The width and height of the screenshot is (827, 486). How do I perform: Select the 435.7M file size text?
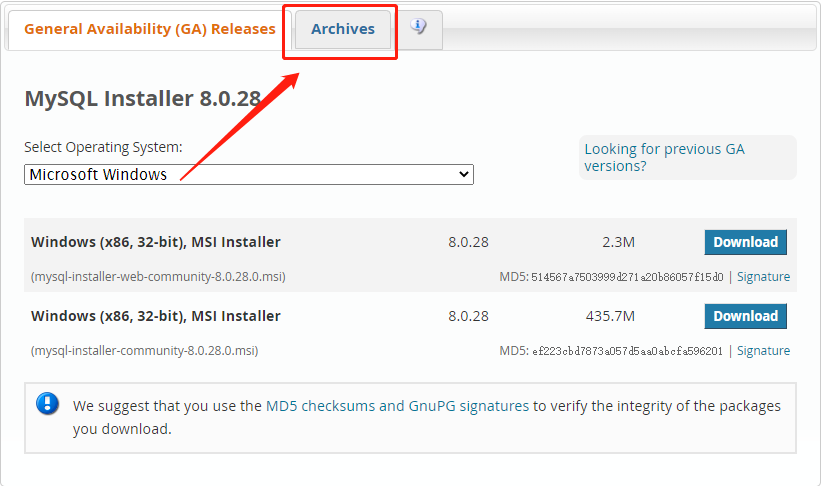click(610, 316)
